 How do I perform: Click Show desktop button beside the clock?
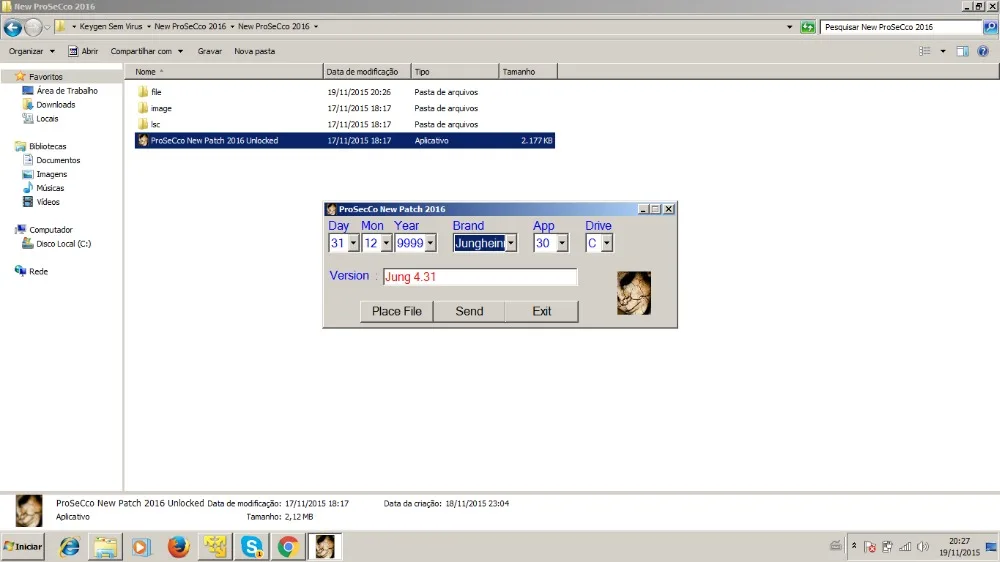991,547
